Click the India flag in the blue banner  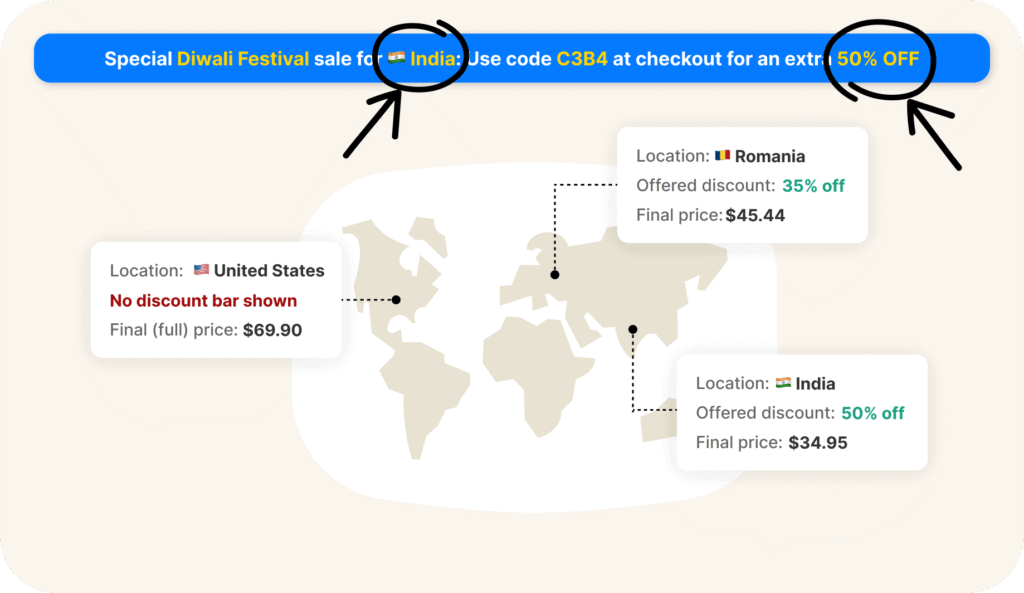click(x=397, y=59)
